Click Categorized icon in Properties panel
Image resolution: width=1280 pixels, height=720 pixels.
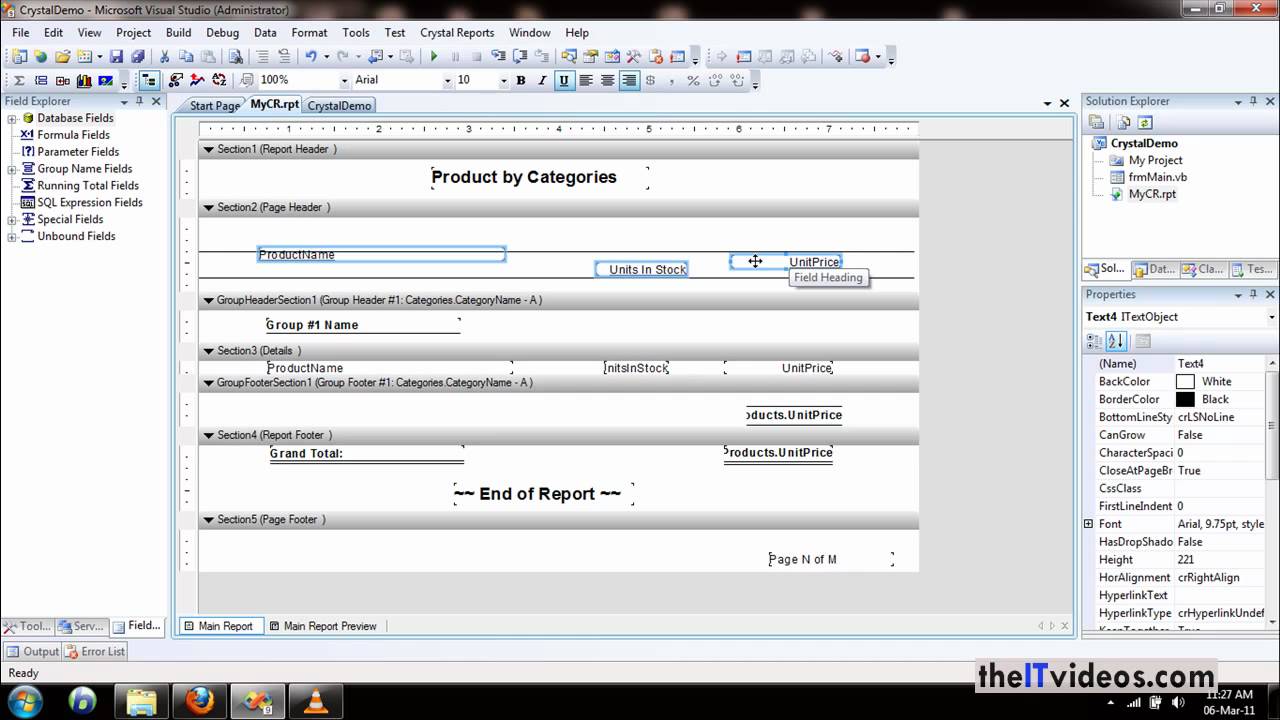point(1095,341)
